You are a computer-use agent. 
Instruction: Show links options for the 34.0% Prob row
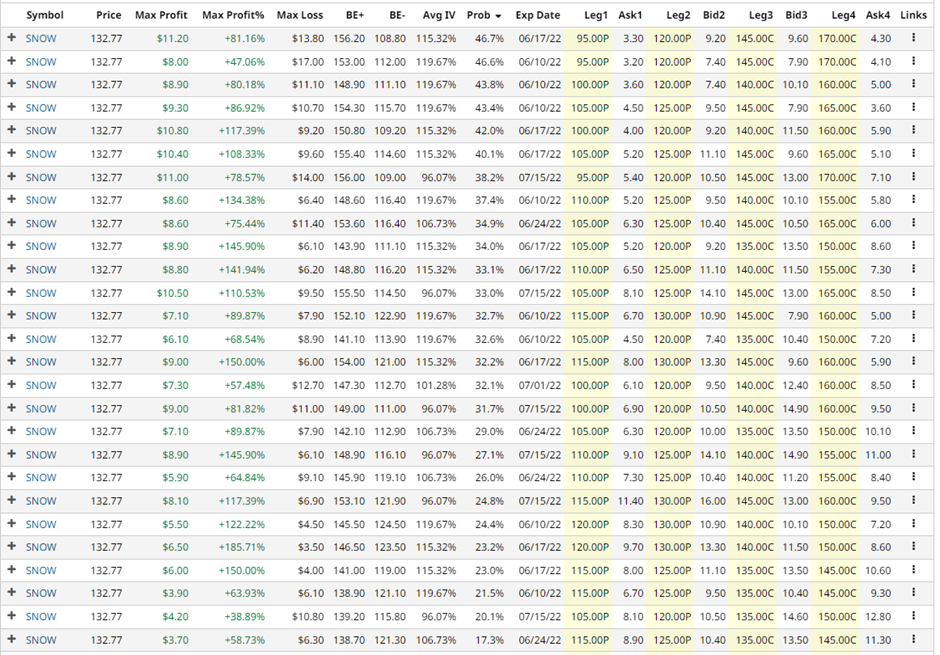click(913, 246)
